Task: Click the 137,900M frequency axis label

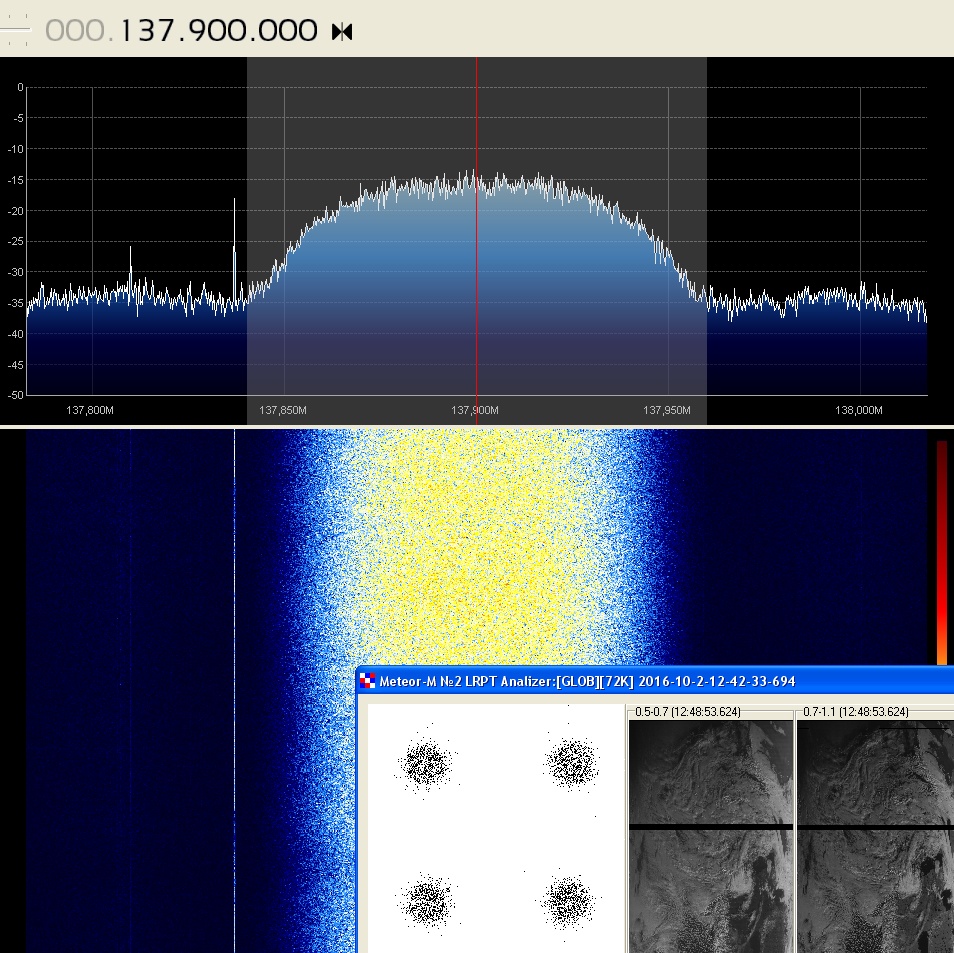Action: (x=475, y=410)
